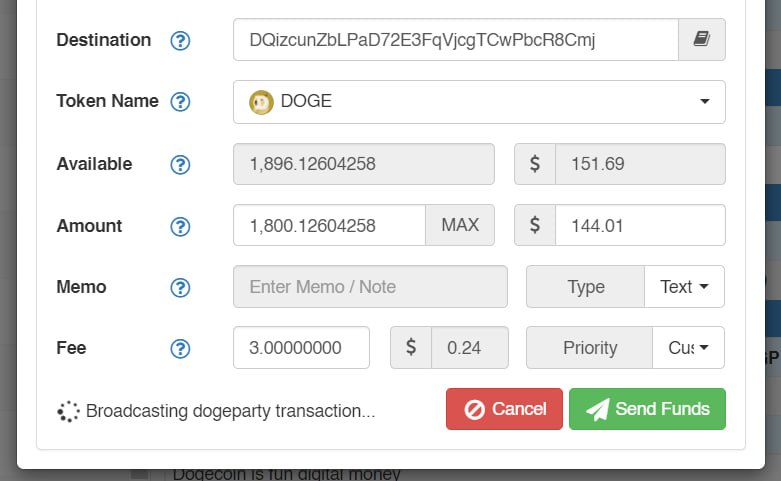Click the Priority label beside fee
Screen dimensions: 781x481
click(x=590, y=348)
